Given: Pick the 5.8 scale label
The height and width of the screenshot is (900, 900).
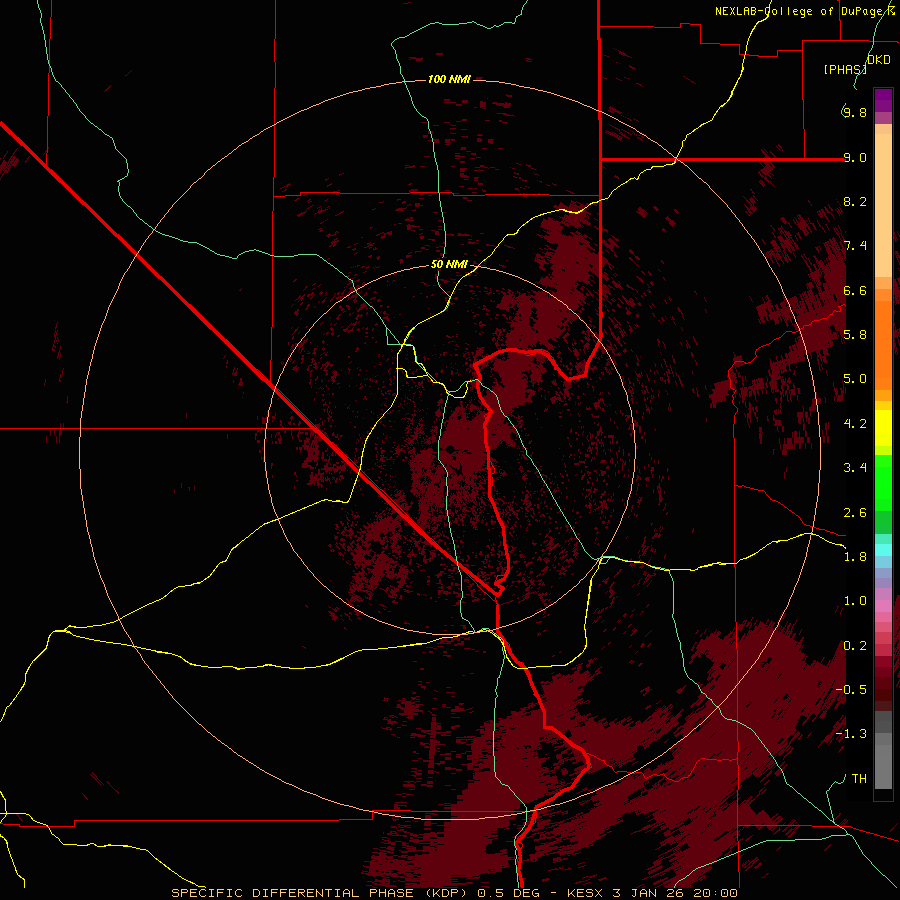Looking at the screenshot, I should 855,334.
